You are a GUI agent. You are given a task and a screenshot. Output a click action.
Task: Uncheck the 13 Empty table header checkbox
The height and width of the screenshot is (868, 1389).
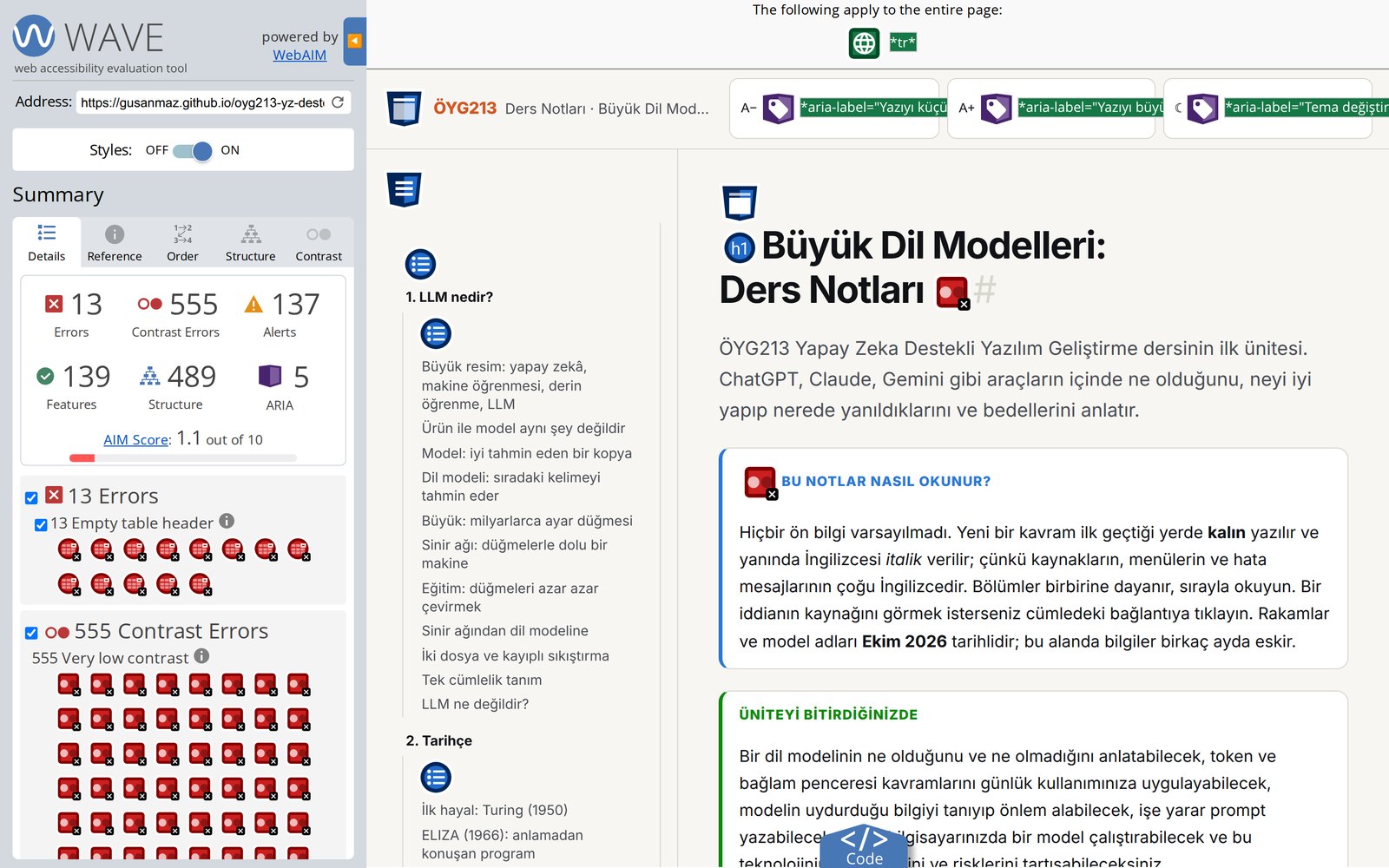[x=41, y=524]
